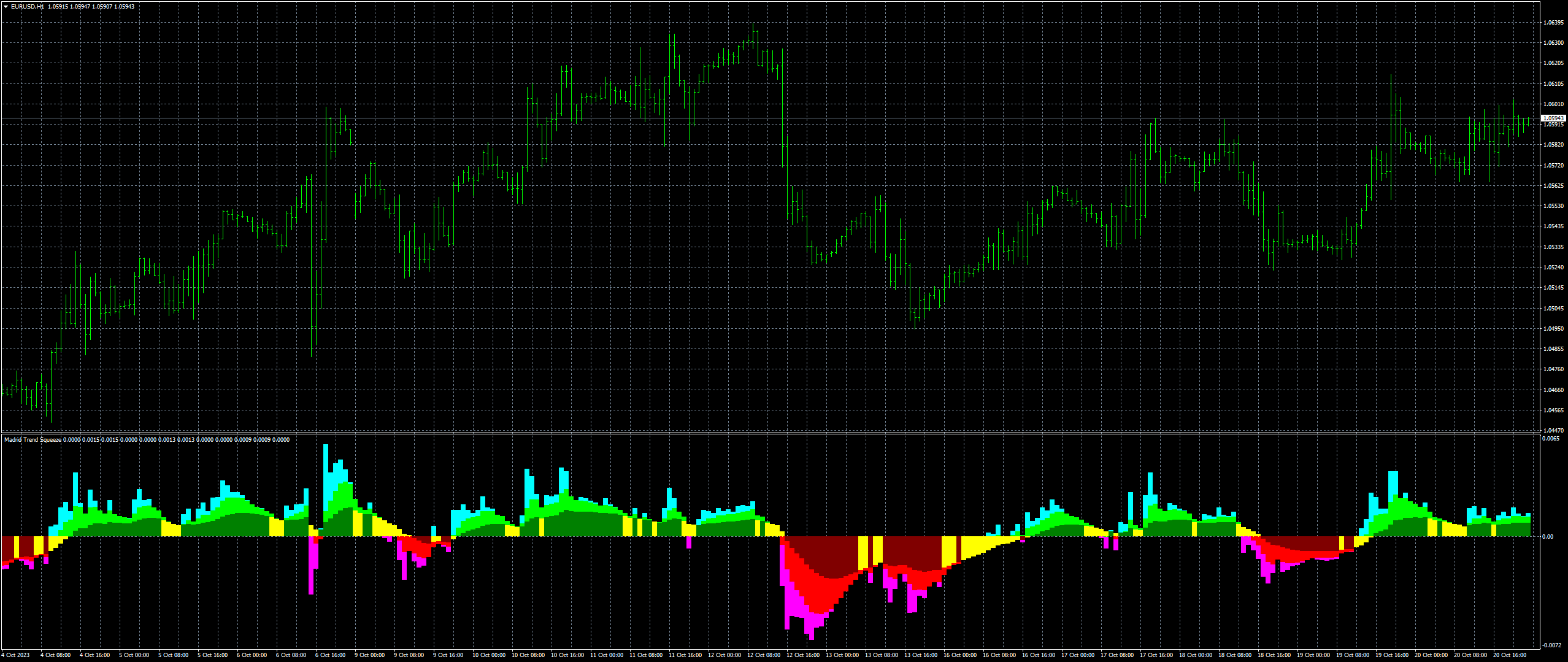Click the 1.05625 price scale label
Screen dimensions: 1568x662
click(x=1553, y=186)
